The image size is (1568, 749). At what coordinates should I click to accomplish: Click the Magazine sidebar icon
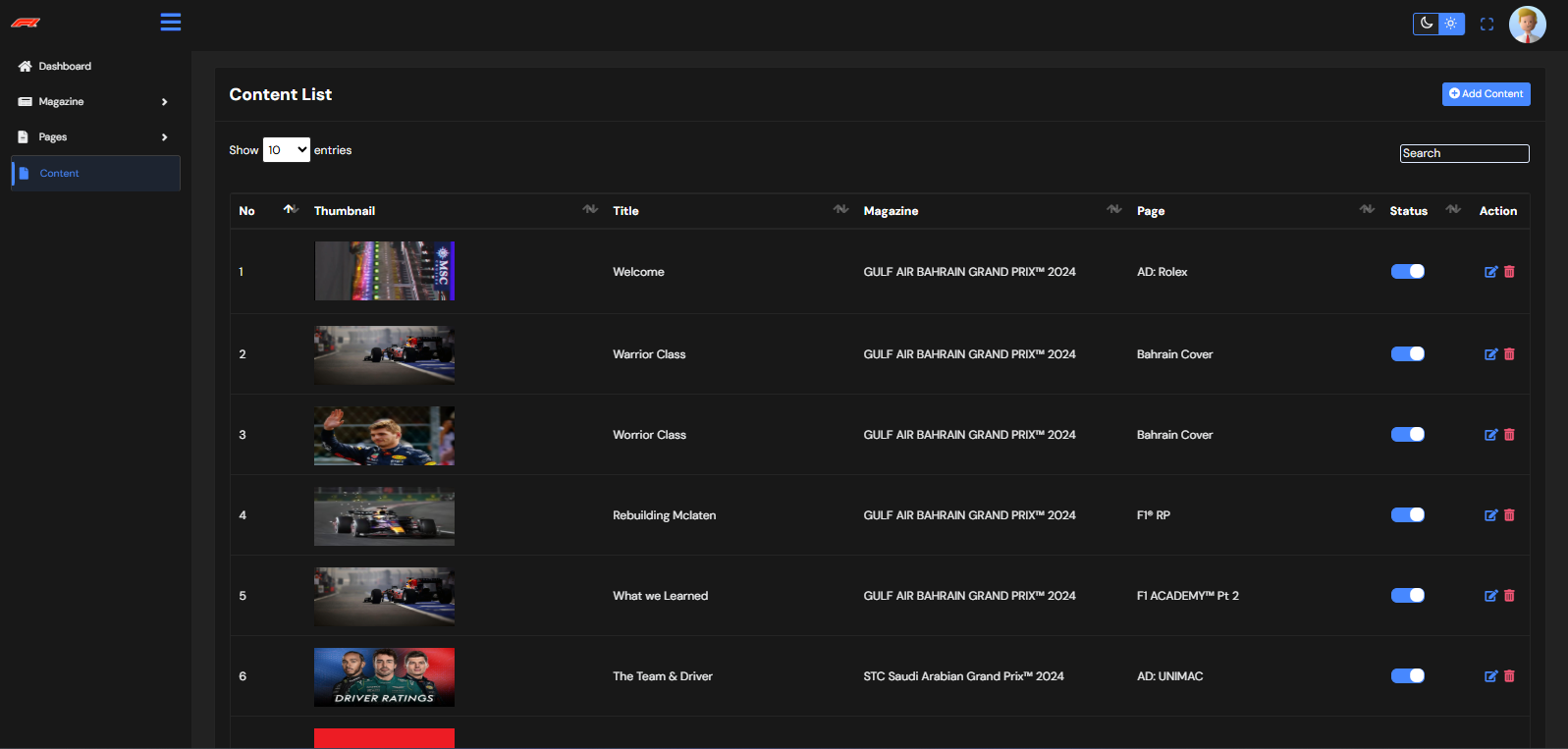click(x=25, y=101)
